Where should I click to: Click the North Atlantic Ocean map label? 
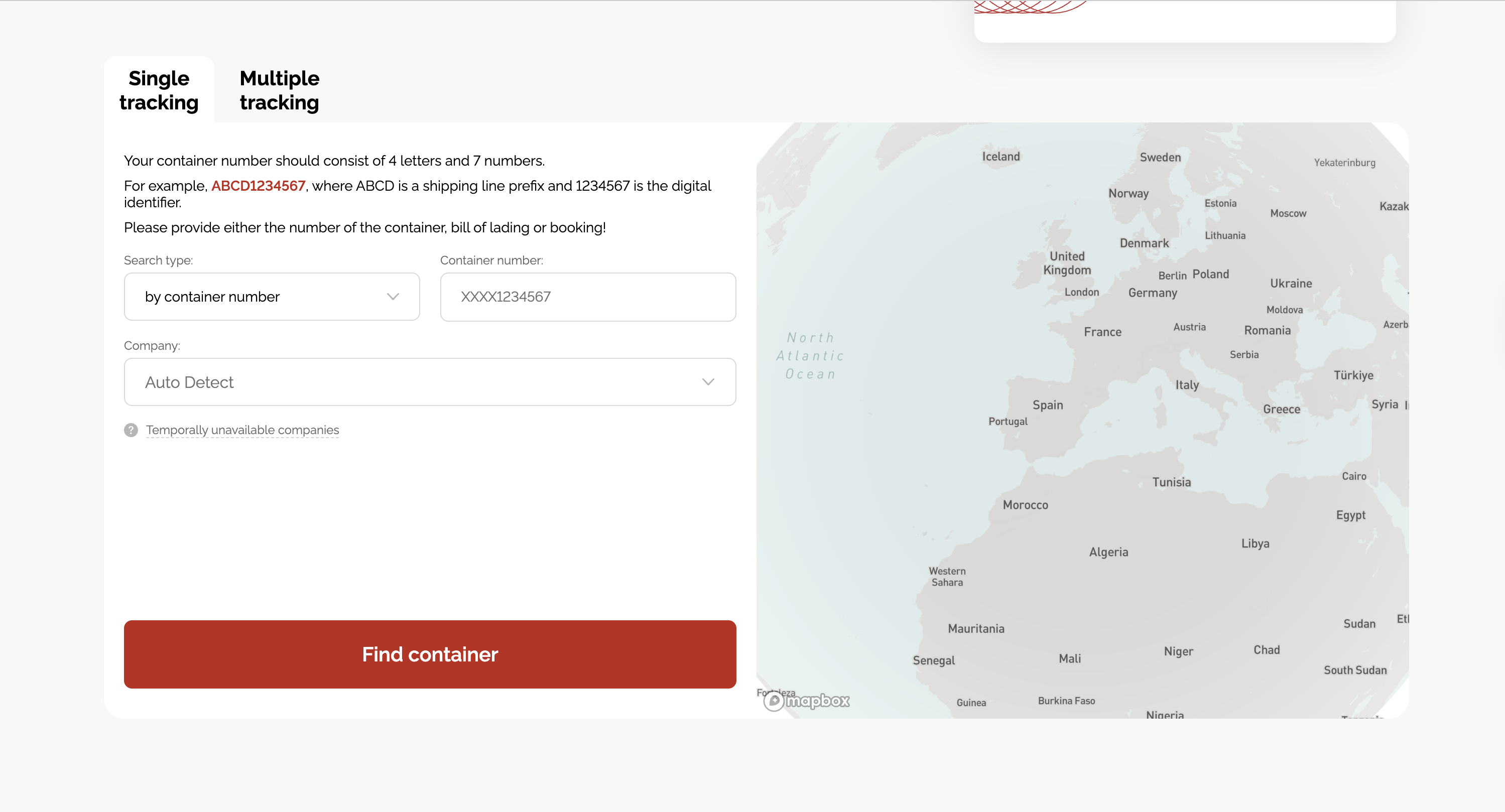810,356
